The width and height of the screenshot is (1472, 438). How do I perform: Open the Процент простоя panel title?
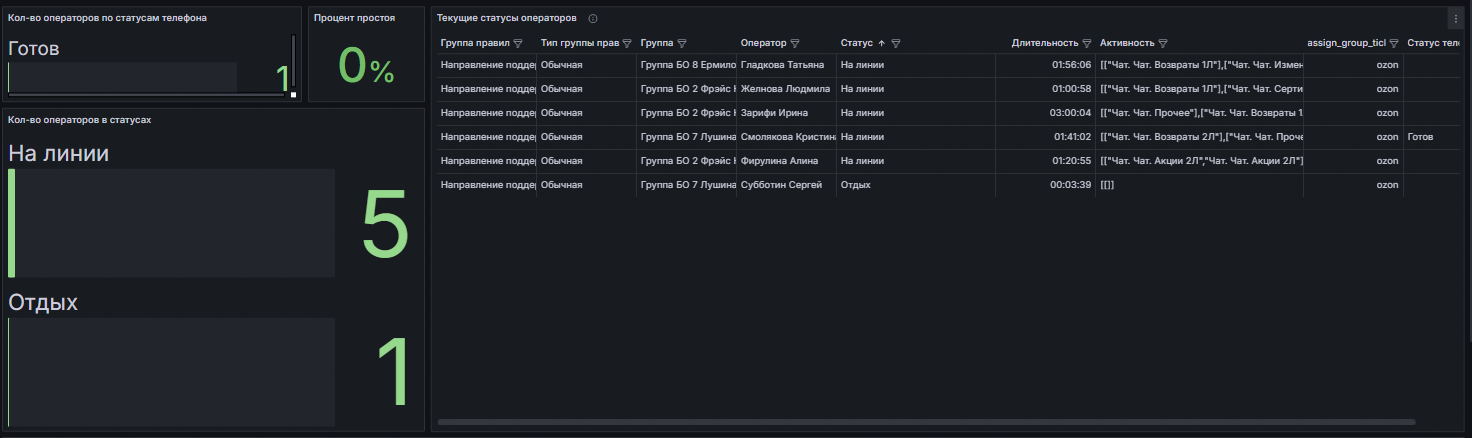pos(354,18)
